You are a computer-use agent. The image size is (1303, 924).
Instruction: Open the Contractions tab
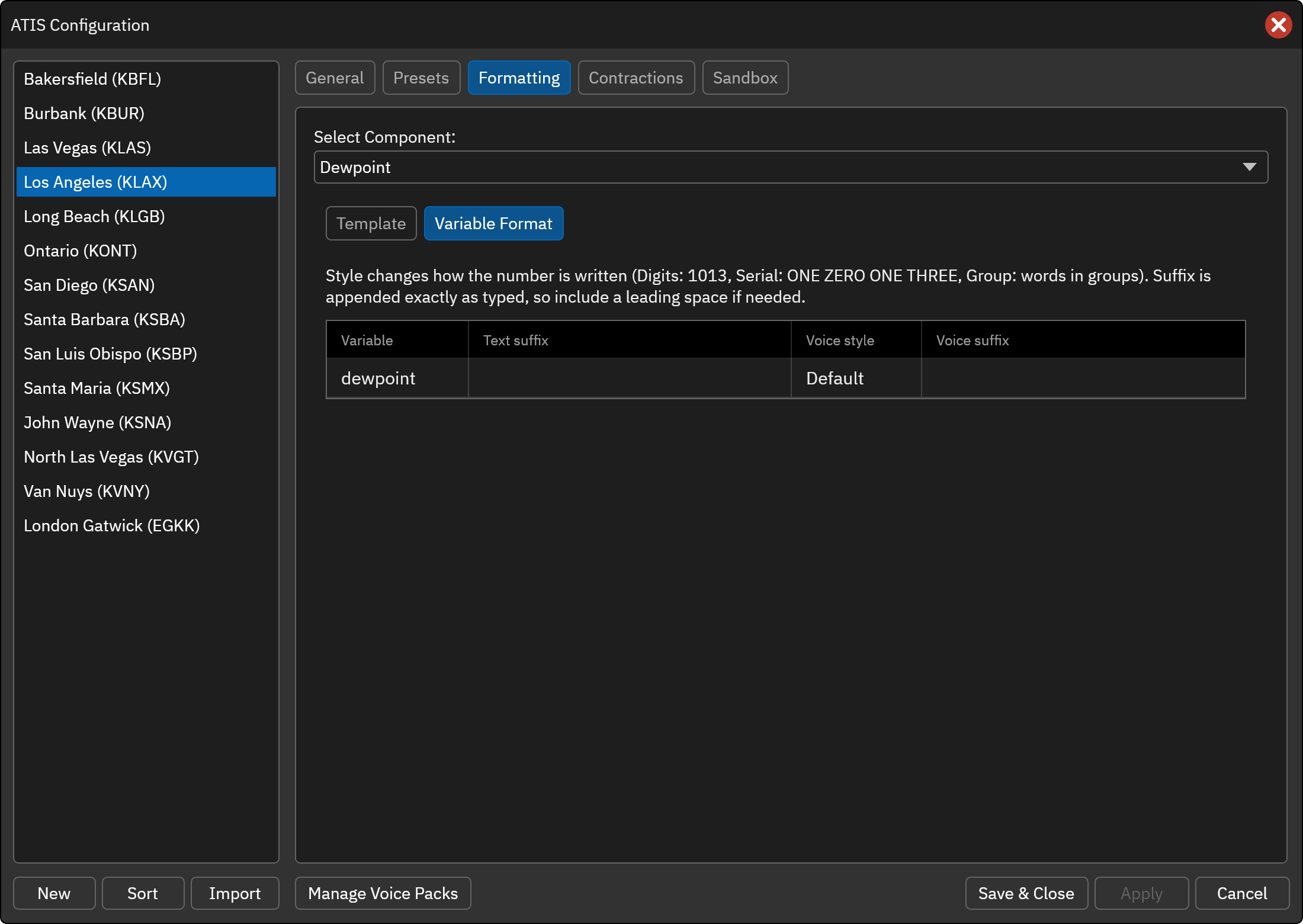click(636, 78)
